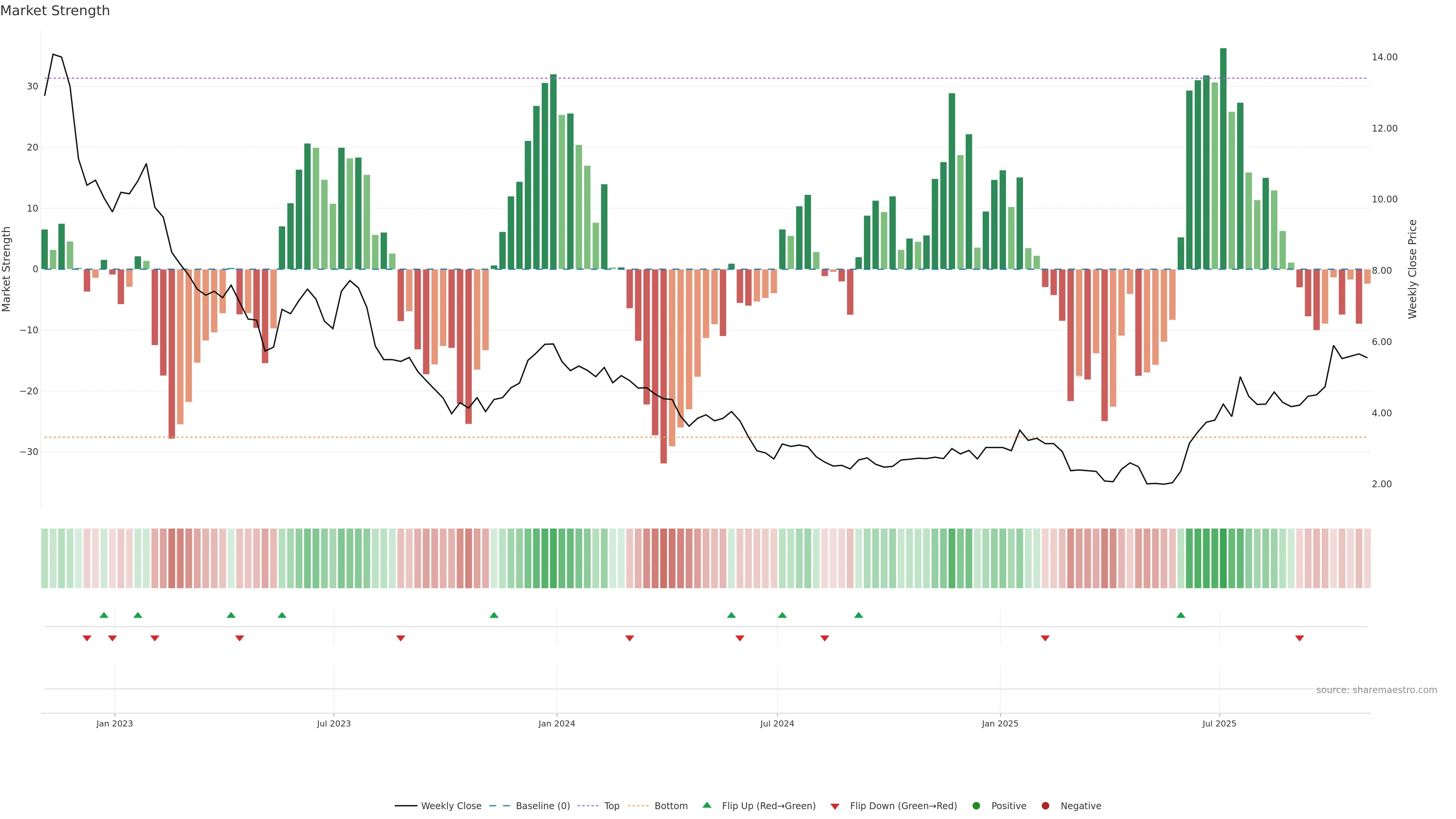Click the tallest green bar near Jul 2025
Image resolution: width=1456 pixels, height=819 pixels.
(x=1223, y=158)
